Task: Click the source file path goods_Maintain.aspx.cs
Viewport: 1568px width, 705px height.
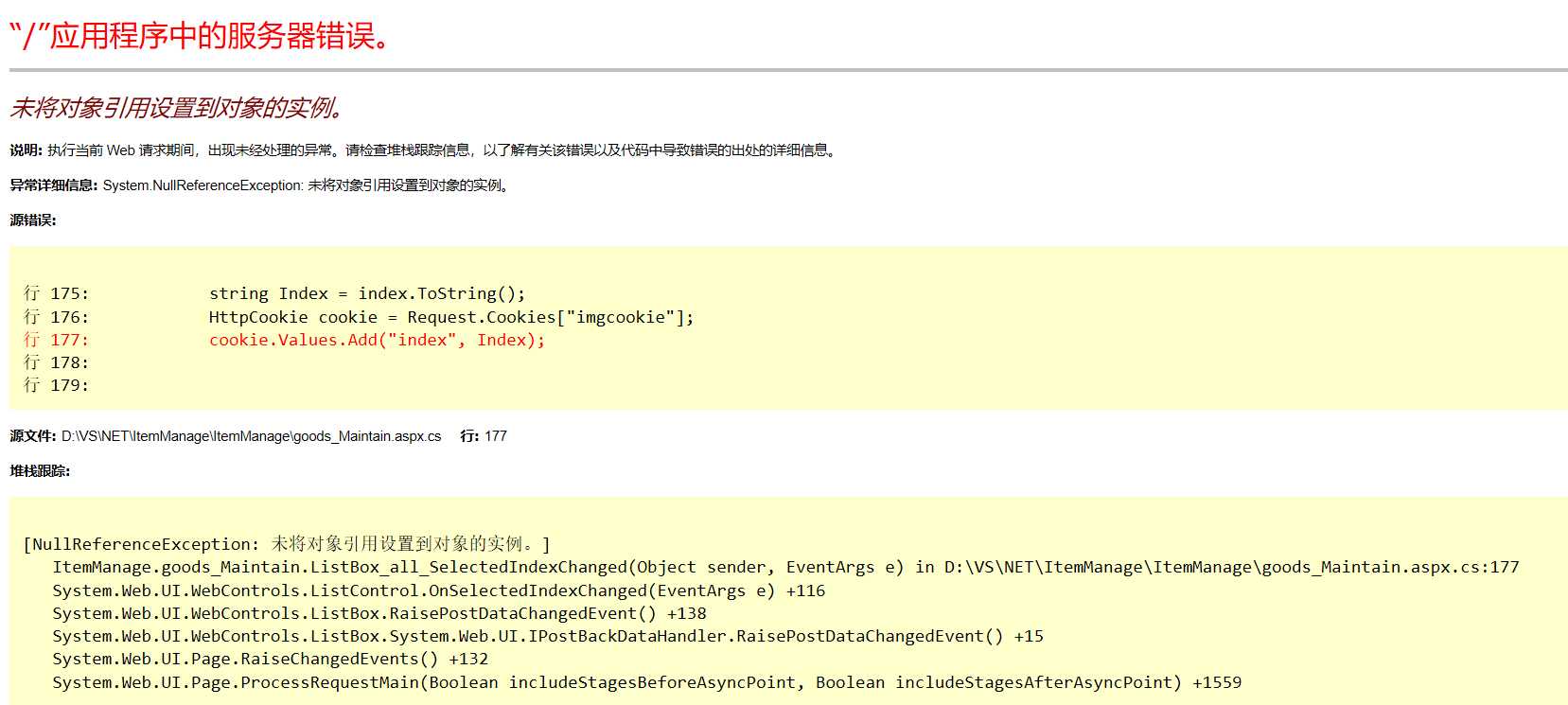Action: pyautogui.click(x=252, y=436)
